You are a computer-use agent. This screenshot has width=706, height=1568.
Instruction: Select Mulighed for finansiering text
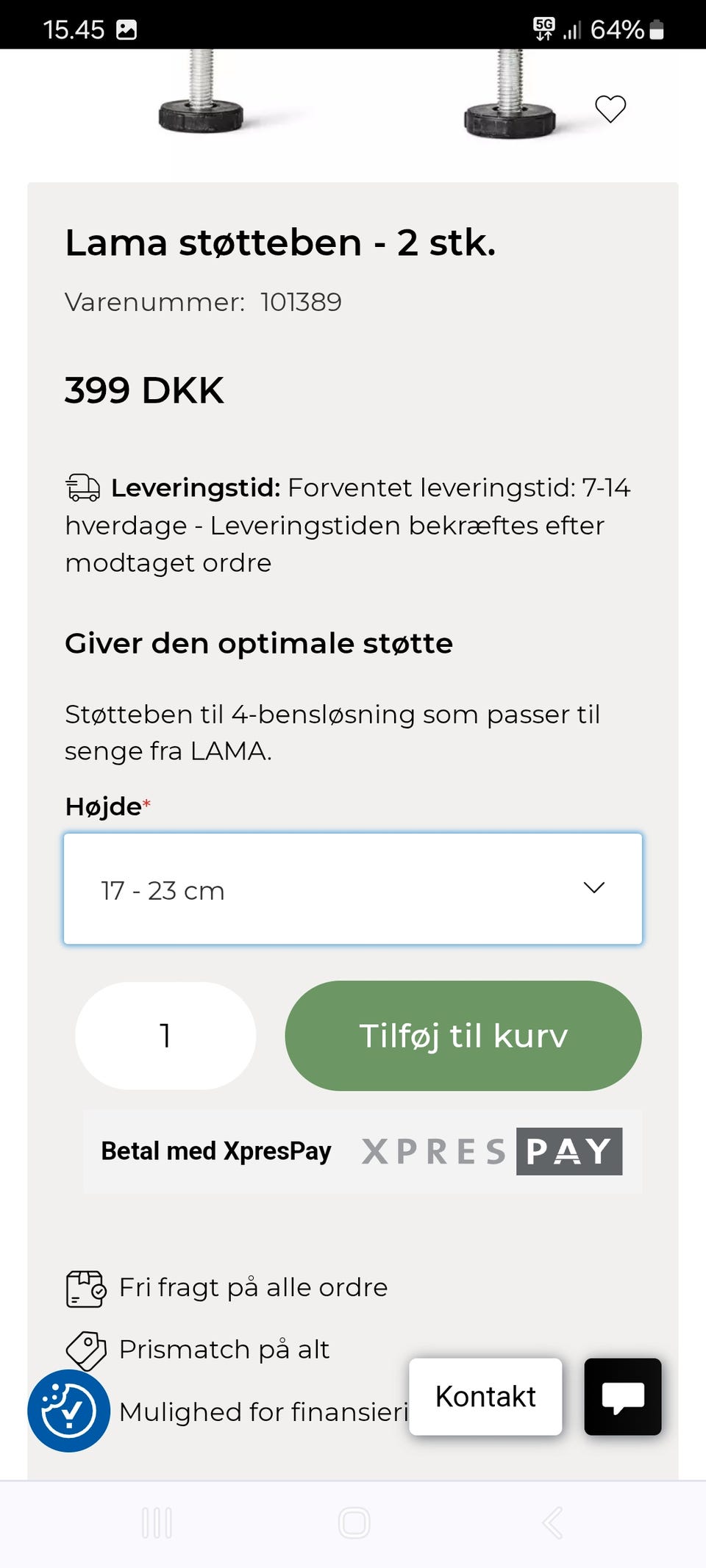tap(263, 1412)
